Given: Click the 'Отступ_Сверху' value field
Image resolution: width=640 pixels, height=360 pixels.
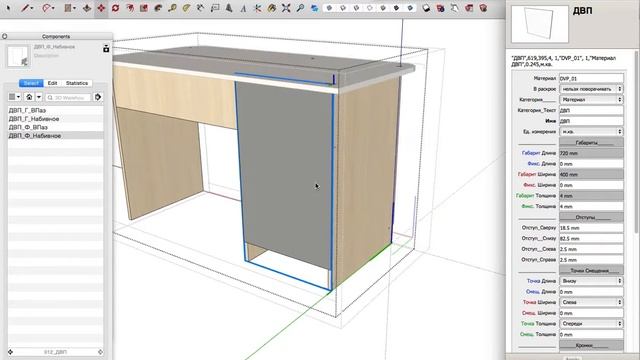Looking at the screenshot, I should 591,228.
